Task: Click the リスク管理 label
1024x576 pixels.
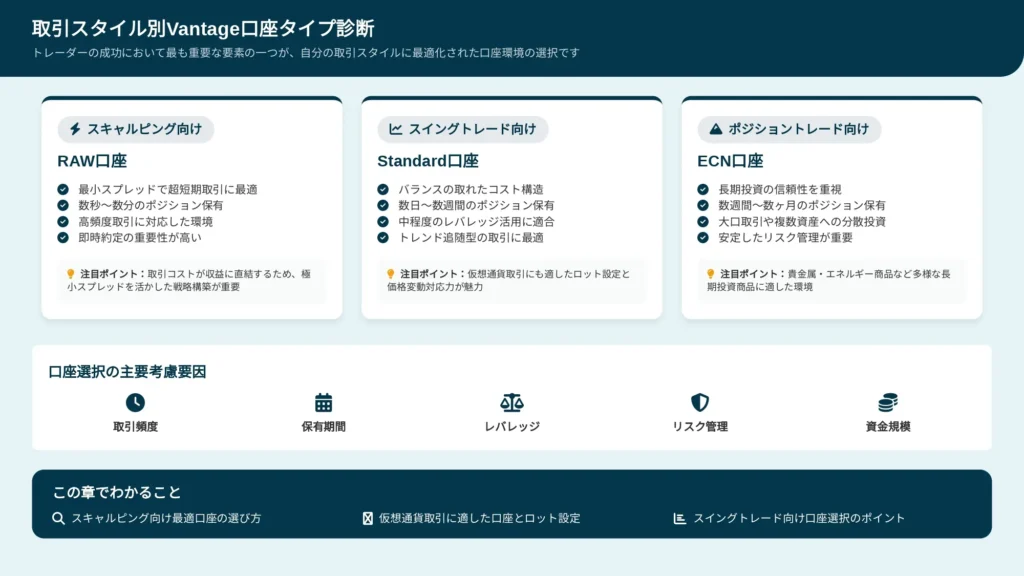Action: (x=700, y=426)
